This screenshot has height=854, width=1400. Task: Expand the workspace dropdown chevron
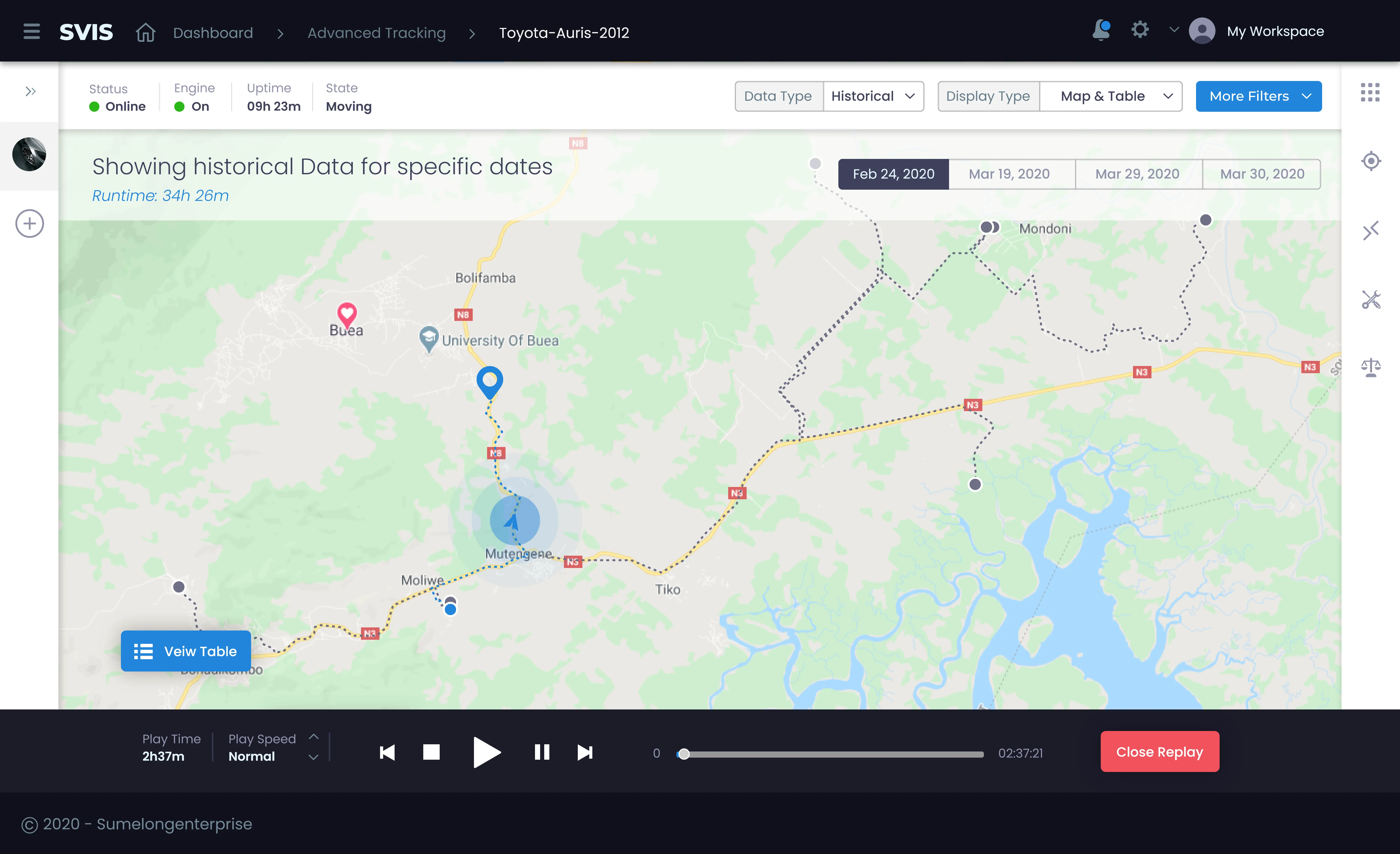(1174, 29)
